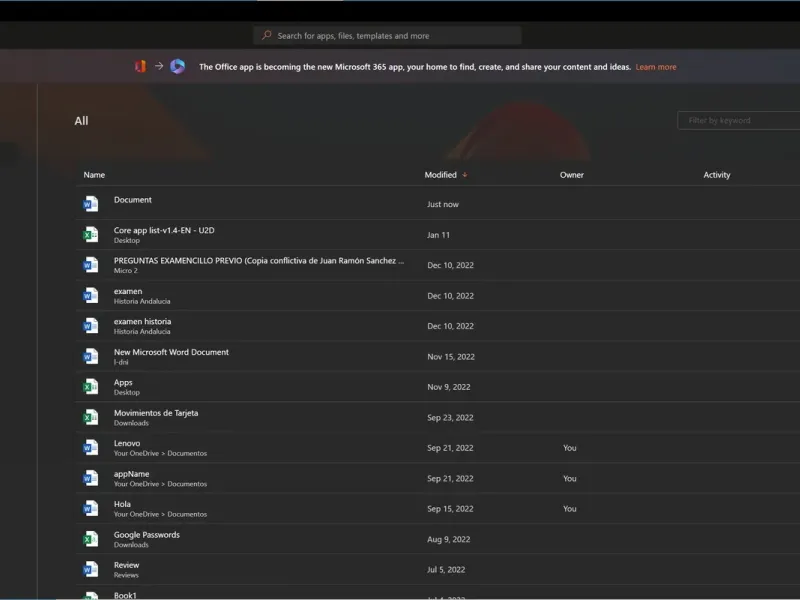The image size is (800, 600).
Task: Open the Google Passwords spreadsheet
Action: click(147, 535)
